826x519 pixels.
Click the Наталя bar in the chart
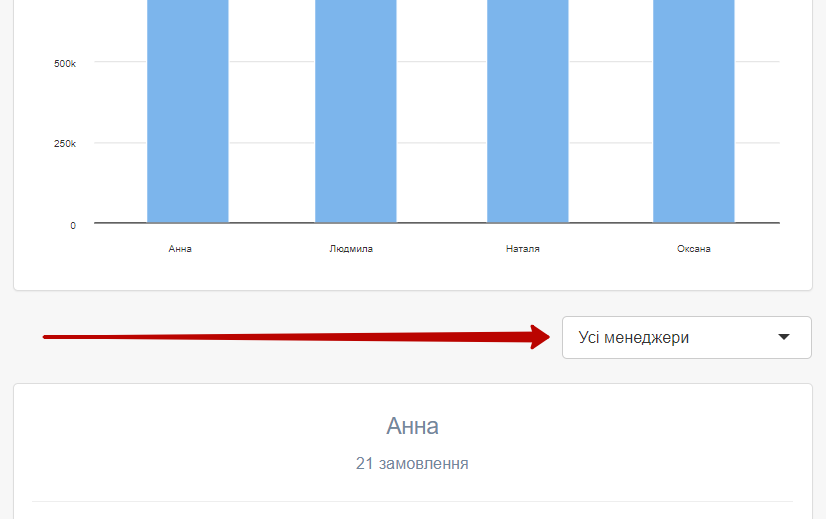coord(527,111)
